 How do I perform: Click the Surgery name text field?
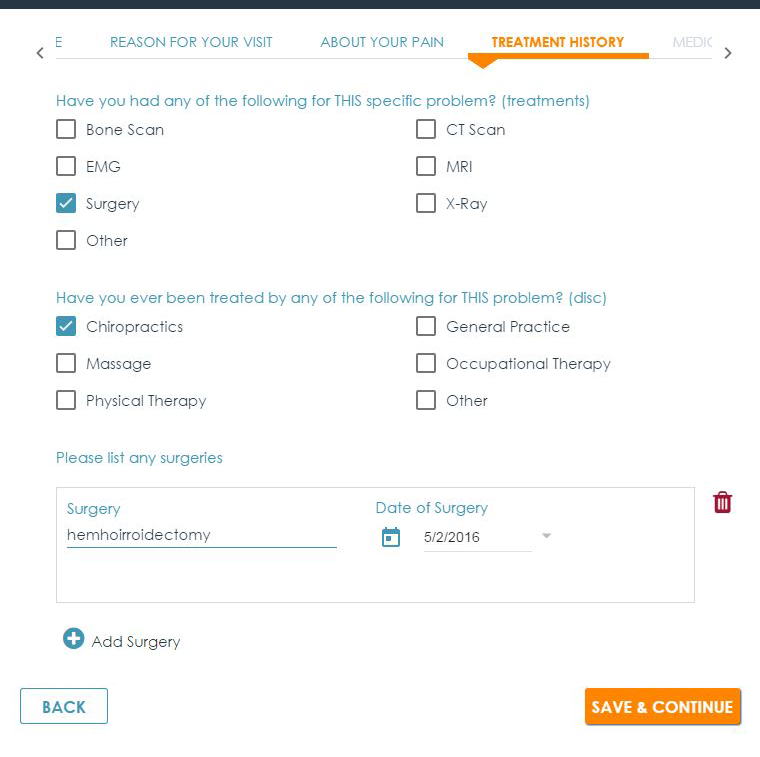(201, 536)
